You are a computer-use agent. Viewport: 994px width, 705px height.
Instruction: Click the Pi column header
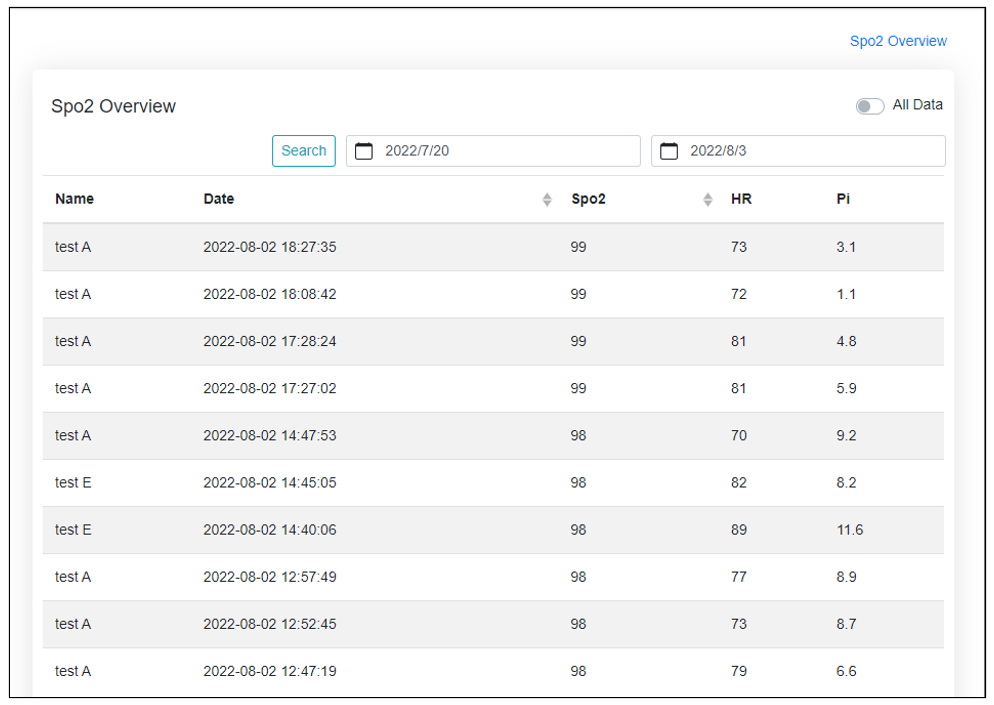tap(843, 199)
